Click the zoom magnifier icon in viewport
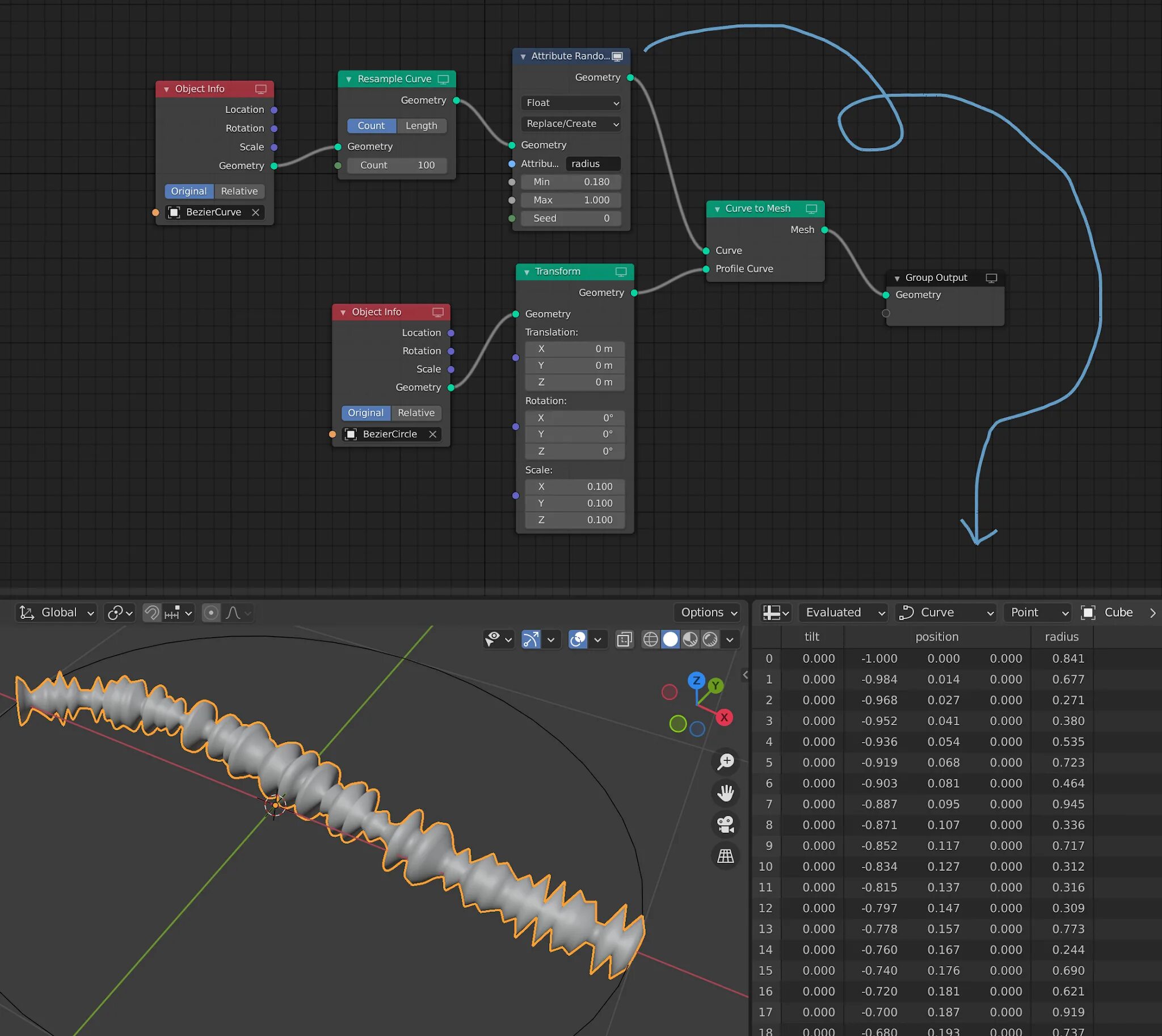This screenshot has width=1162, height=1036. pyautogui.click(x=725, y=761)
